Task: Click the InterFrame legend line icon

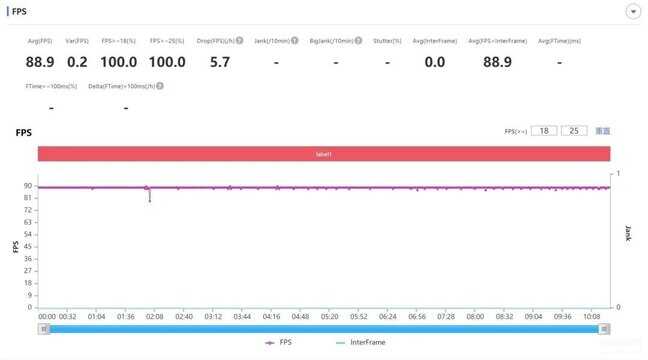Action: (x=341, y=343)
